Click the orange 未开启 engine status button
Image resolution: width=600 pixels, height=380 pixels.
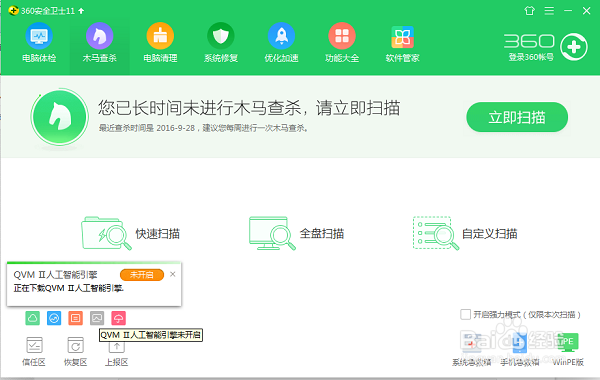142,275
